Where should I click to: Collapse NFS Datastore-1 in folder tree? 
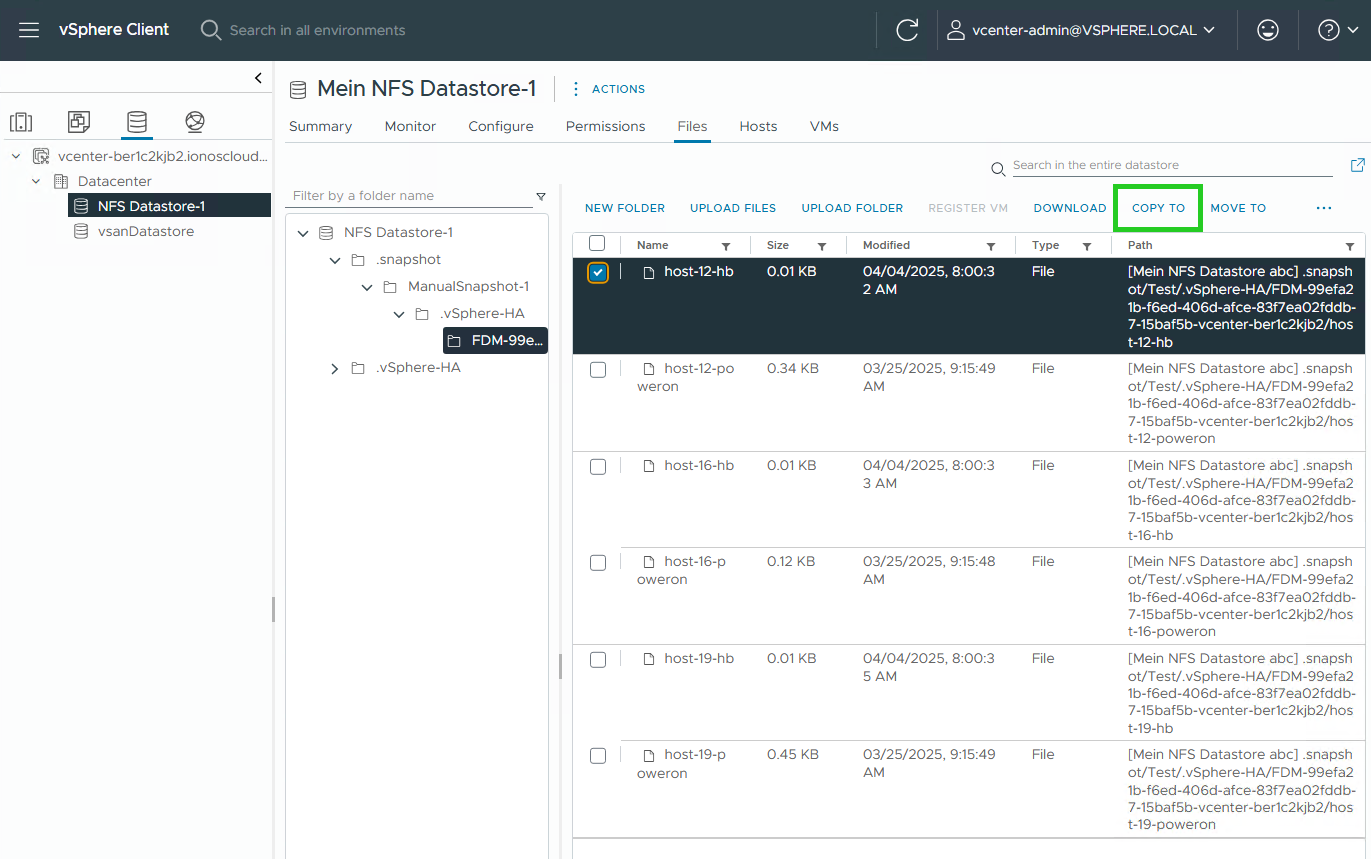[303, 233]
